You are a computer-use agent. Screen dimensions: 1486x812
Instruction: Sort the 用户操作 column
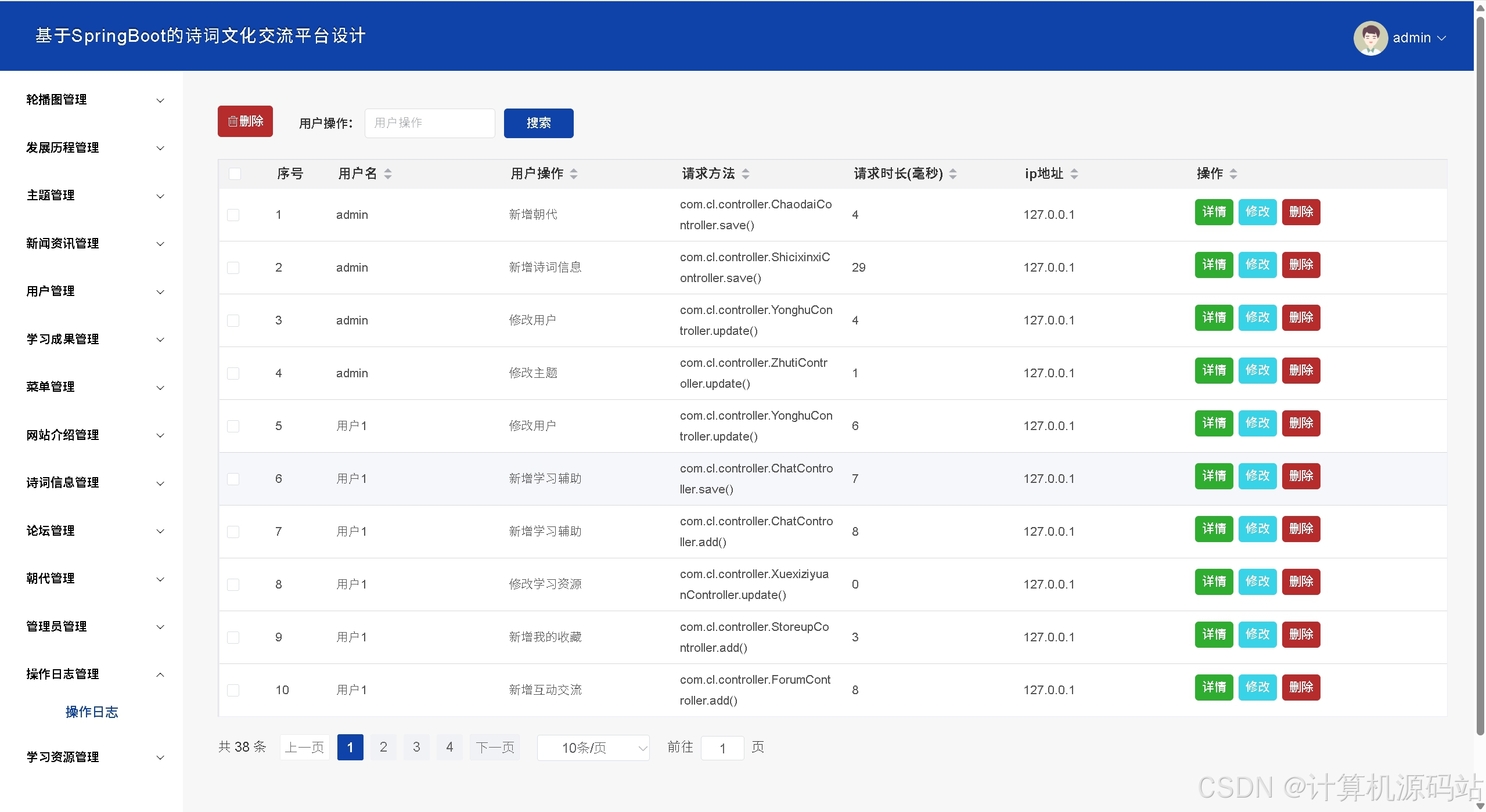(x=574, y=174)
